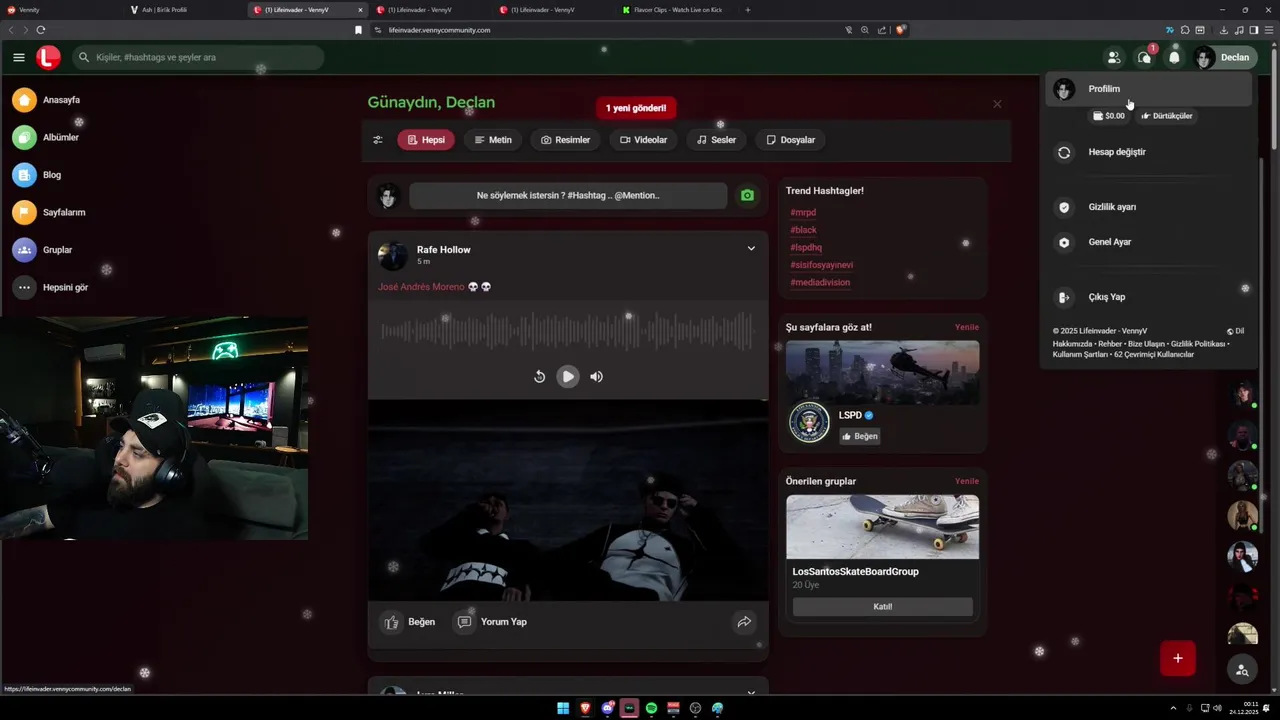
Task: Rewind the audio clip
Action: 539,377
